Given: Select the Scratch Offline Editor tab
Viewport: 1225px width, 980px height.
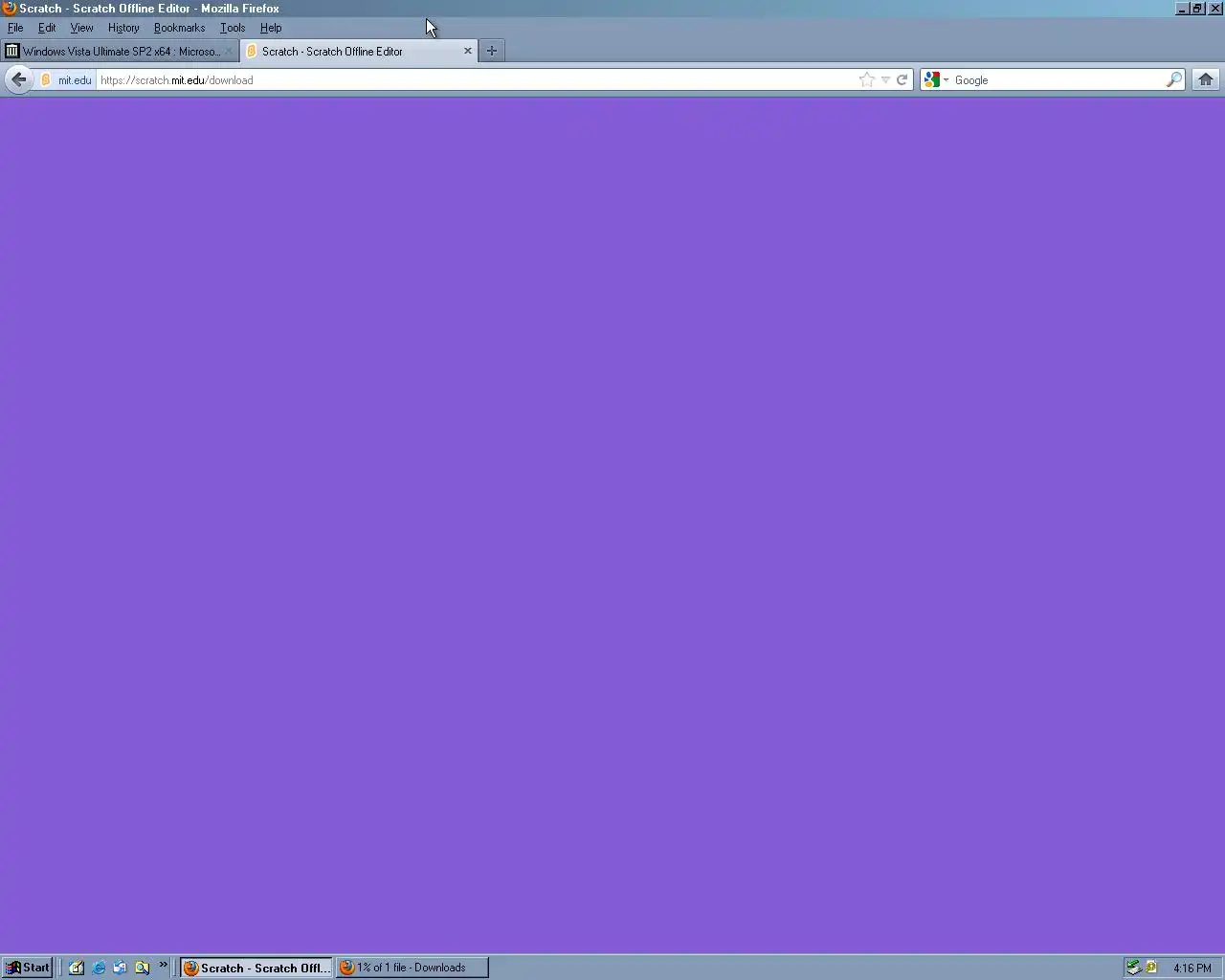Looking at the screenshot, I should pos(359,51).
